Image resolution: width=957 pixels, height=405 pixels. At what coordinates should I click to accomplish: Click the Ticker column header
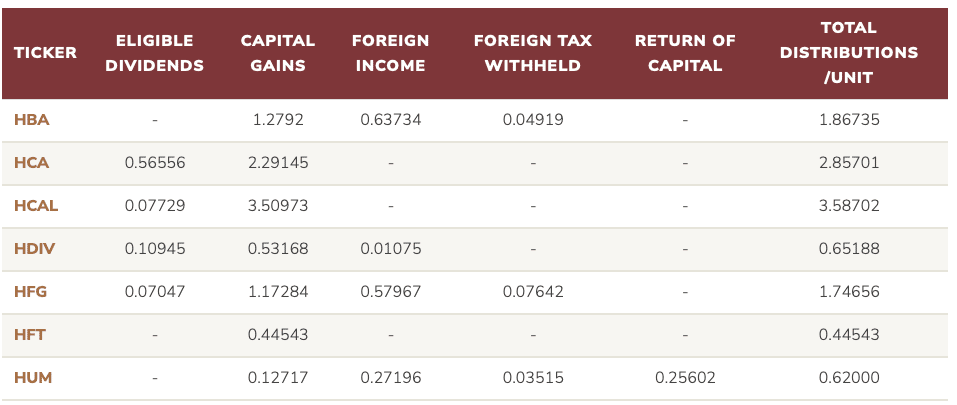pyautogui.click(x=45, y=53)
